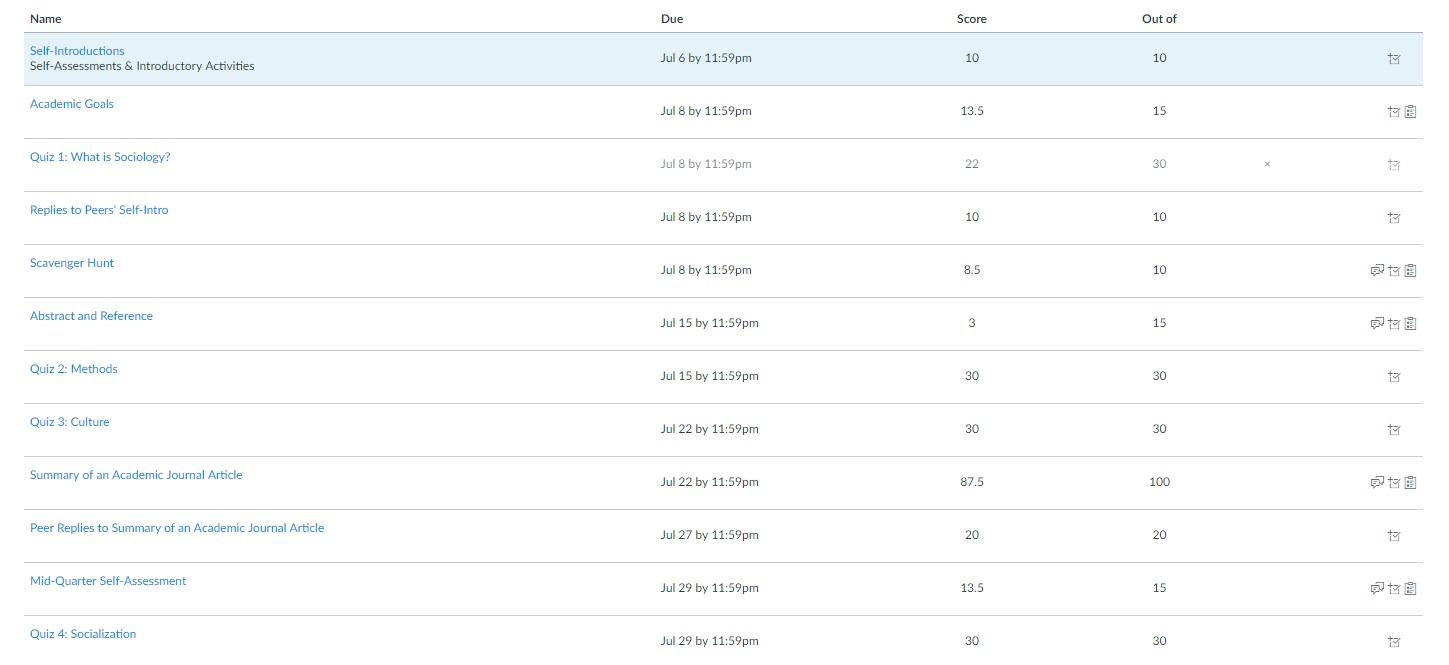Open Peer Replies to Summary assignment link
The height and width of the screenshot is (665, 1449).
177,528
